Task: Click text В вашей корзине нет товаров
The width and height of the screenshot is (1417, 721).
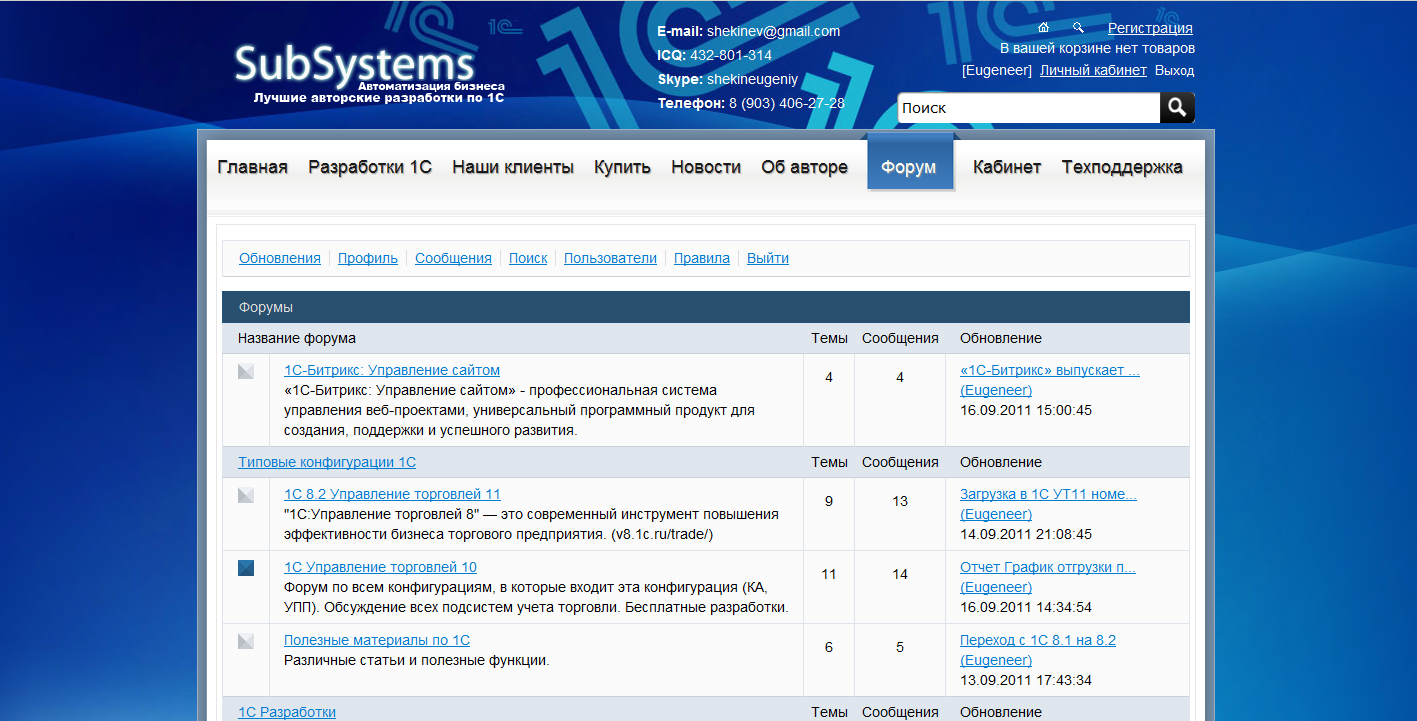Action: point(1097,48)
